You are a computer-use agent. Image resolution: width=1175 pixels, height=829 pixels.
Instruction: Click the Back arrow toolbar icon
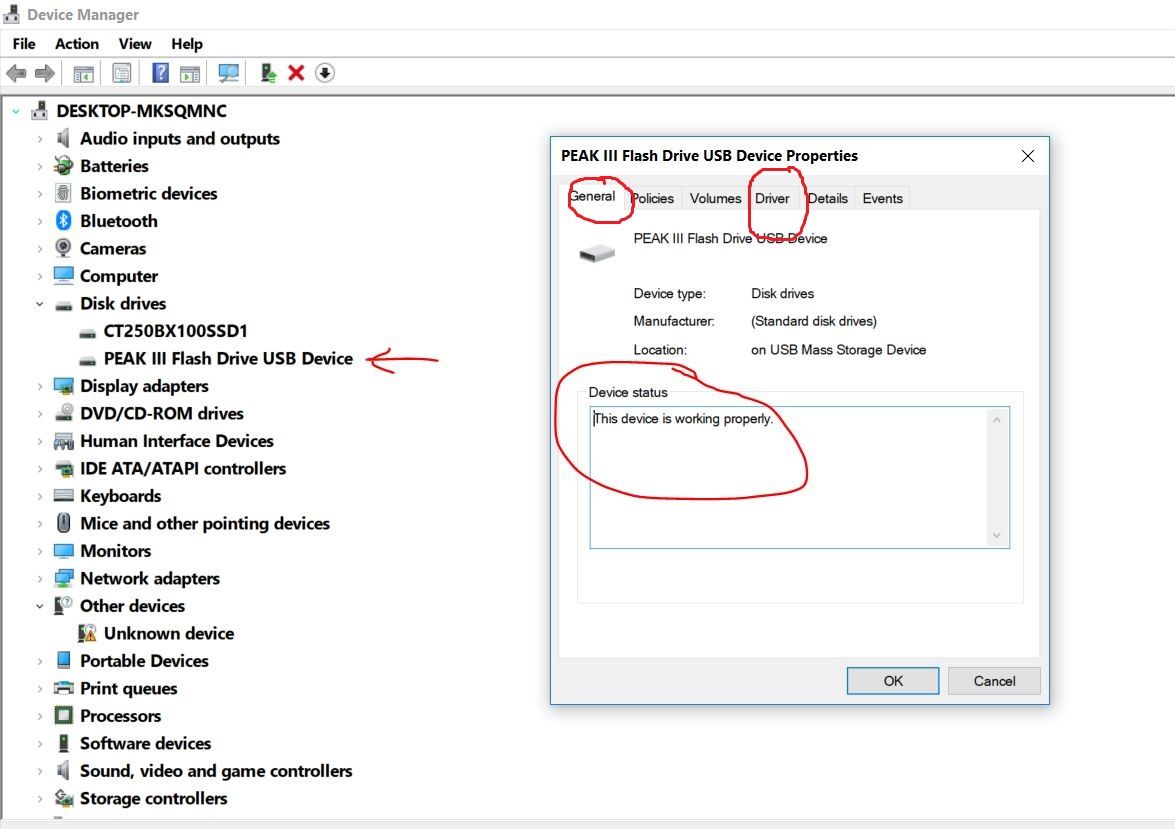(x=16, y=73)
